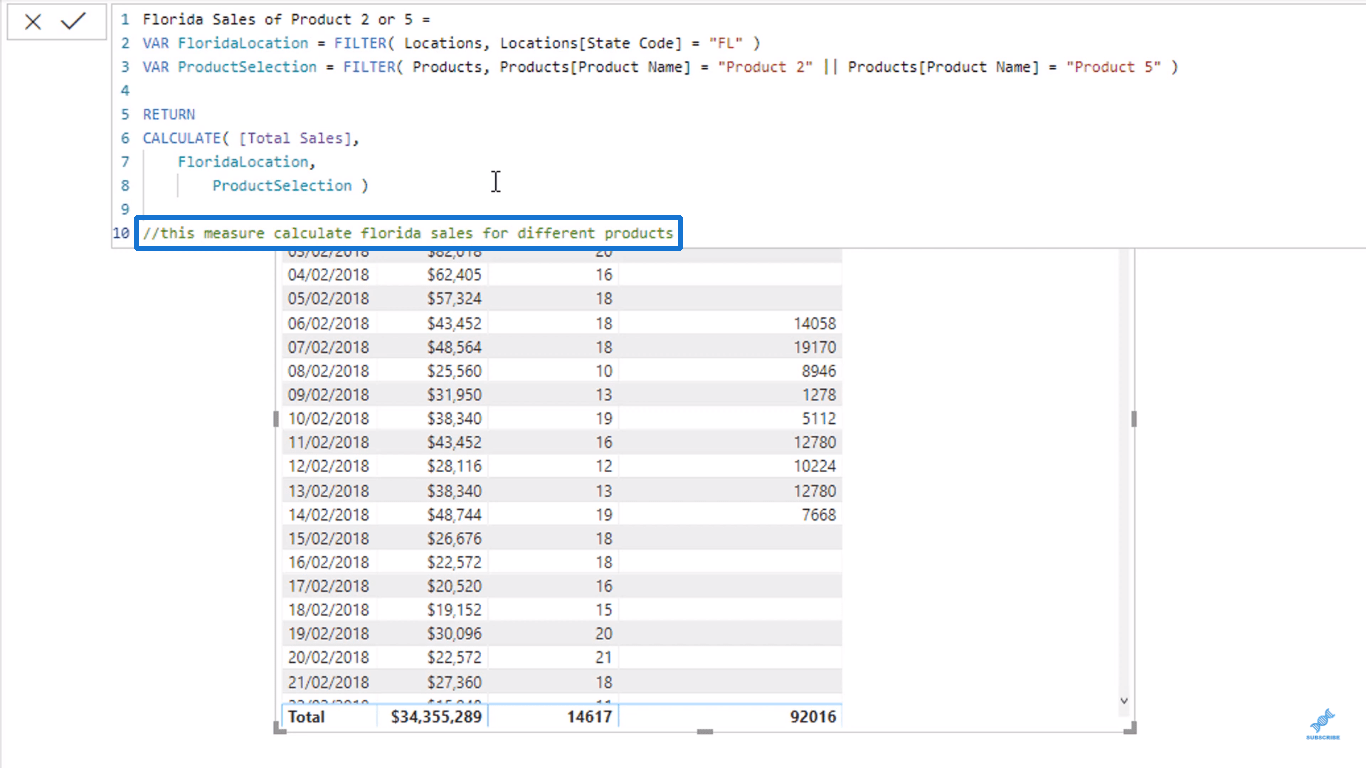The height and width of the screenshot is (768, 1366).
Task: Commit the formula with the checkmark icon
Action: [x=73, y=22]
